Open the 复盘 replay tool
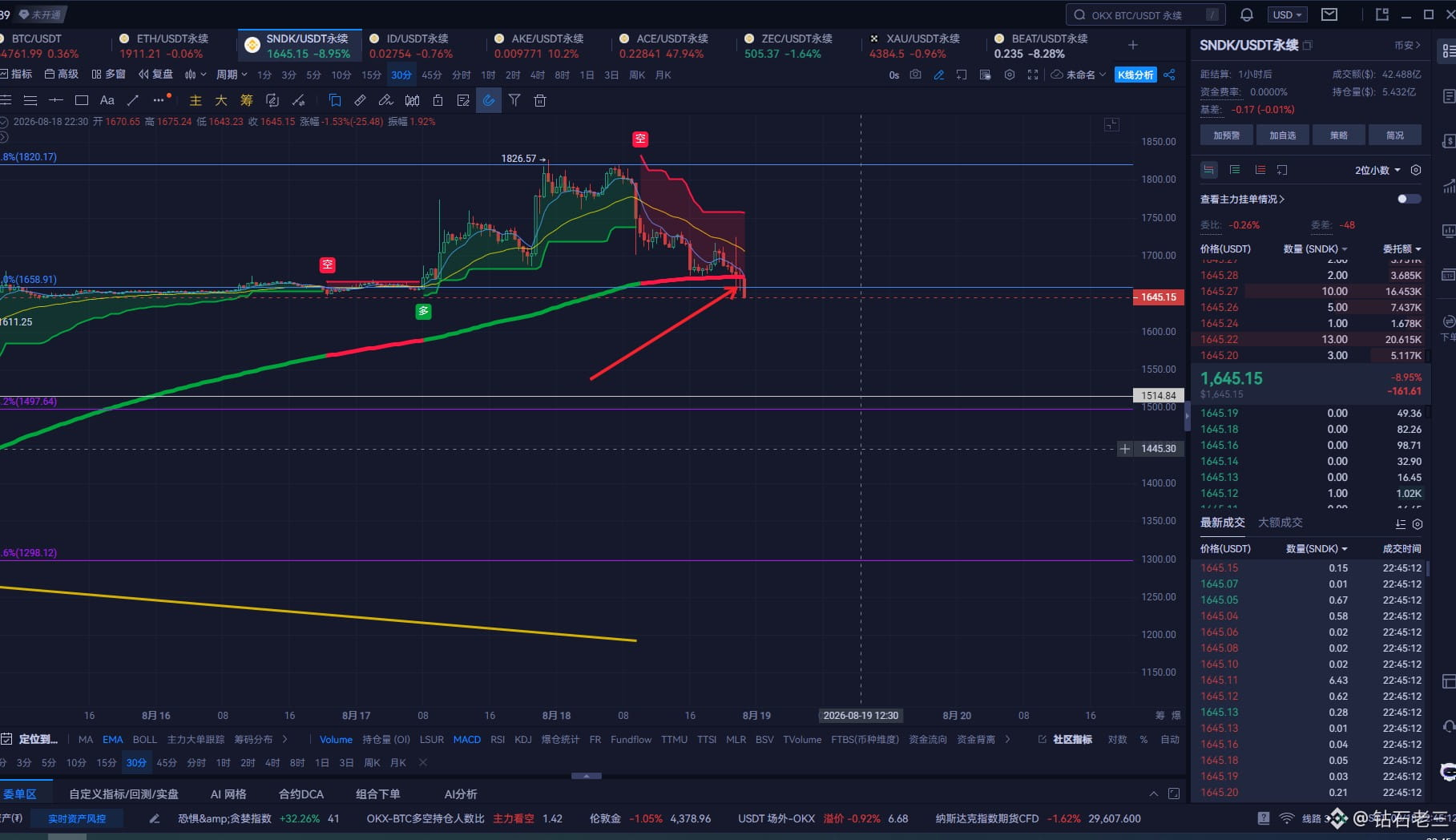Viewport: 1456px width, 840px height. click(155, 75)
